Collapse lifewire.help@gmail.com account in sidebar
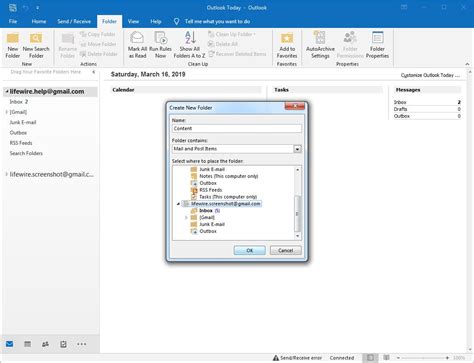 click(7, 91)
